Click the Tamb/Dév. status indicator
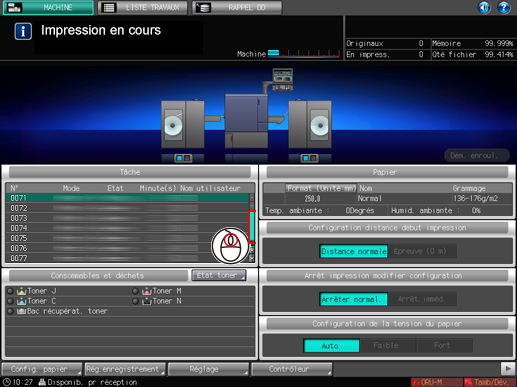517x387 pixels. click(490, 382)
